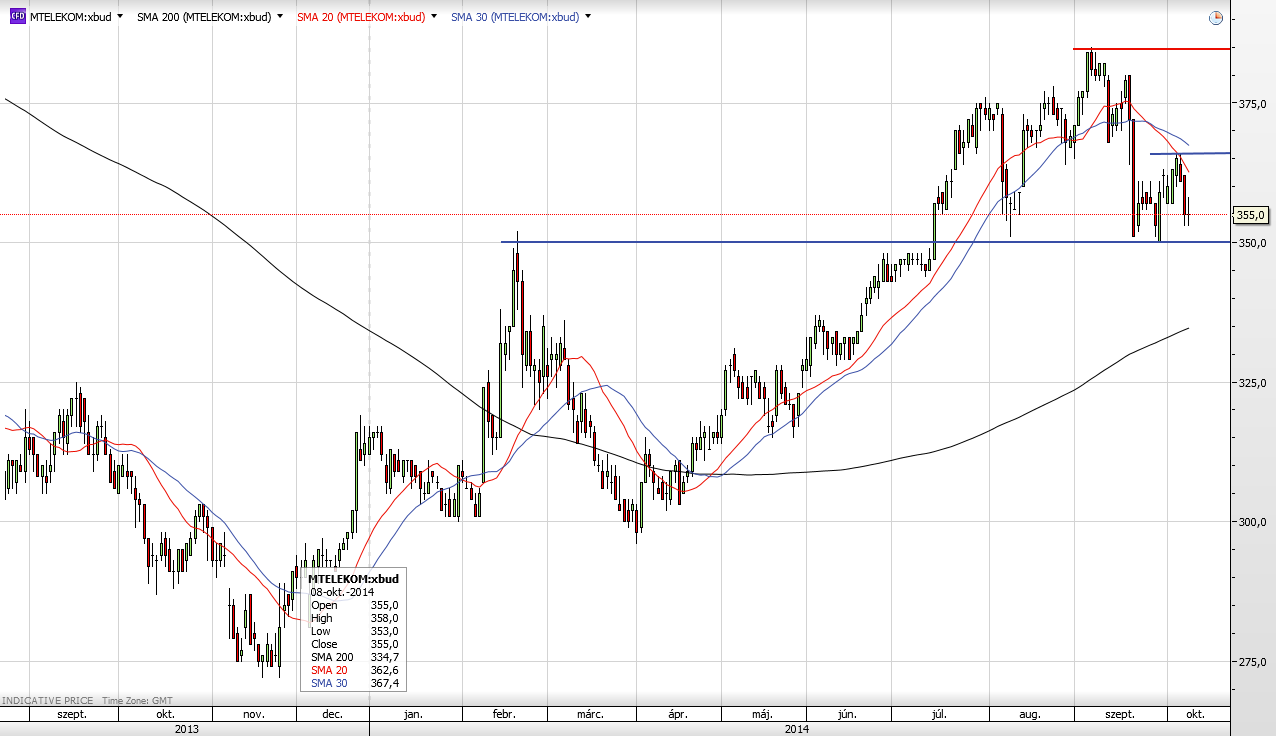Click the Low 353,0 tooltip row
Screen dimensions: 1276x736
(x=355, y=631)
